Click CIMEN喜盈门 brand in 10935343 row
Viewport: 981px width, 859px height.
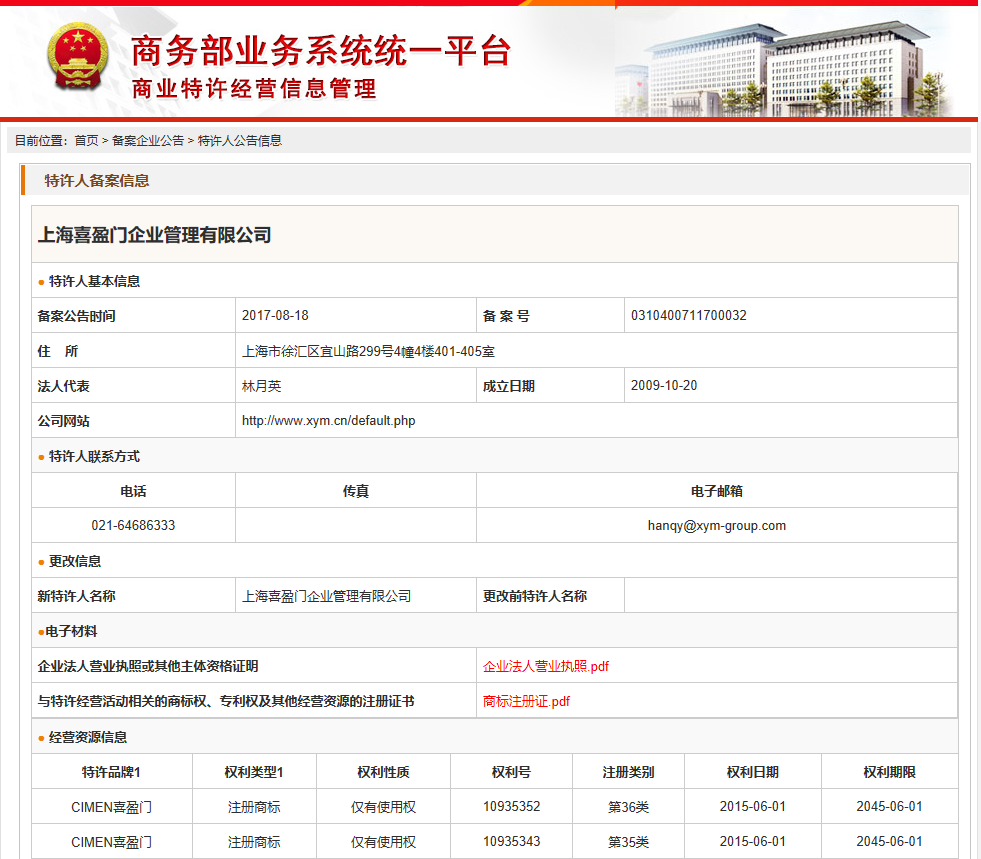pos(111,842)
